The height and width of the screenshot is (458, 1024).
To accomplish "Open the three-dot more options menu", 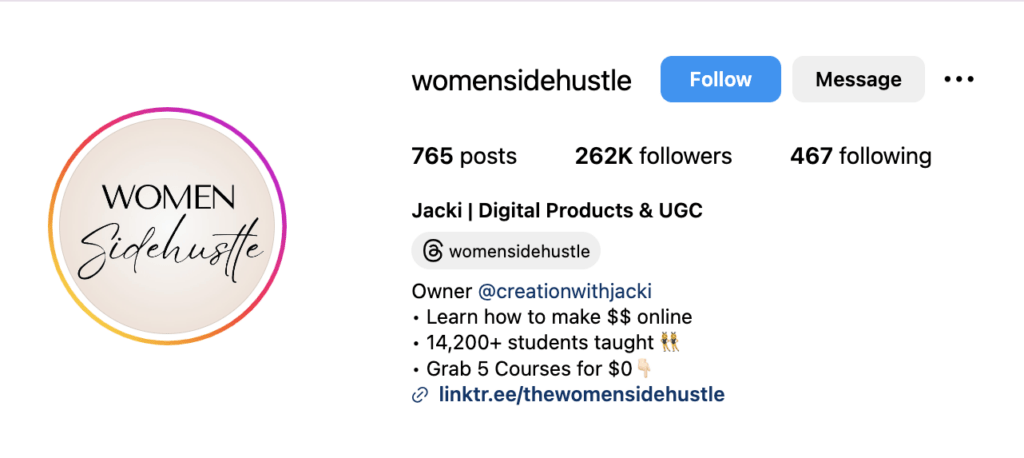I will pos(959,79).
